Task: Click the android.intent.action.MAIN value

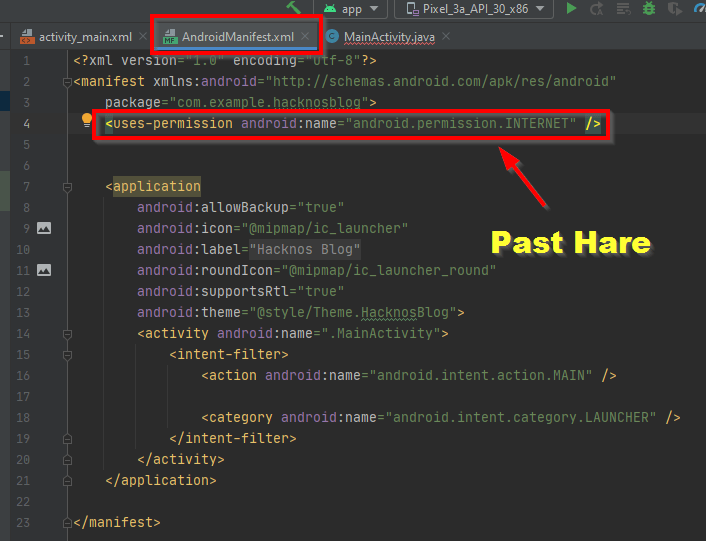Action: pyautogui.click(x=480, y=375)
